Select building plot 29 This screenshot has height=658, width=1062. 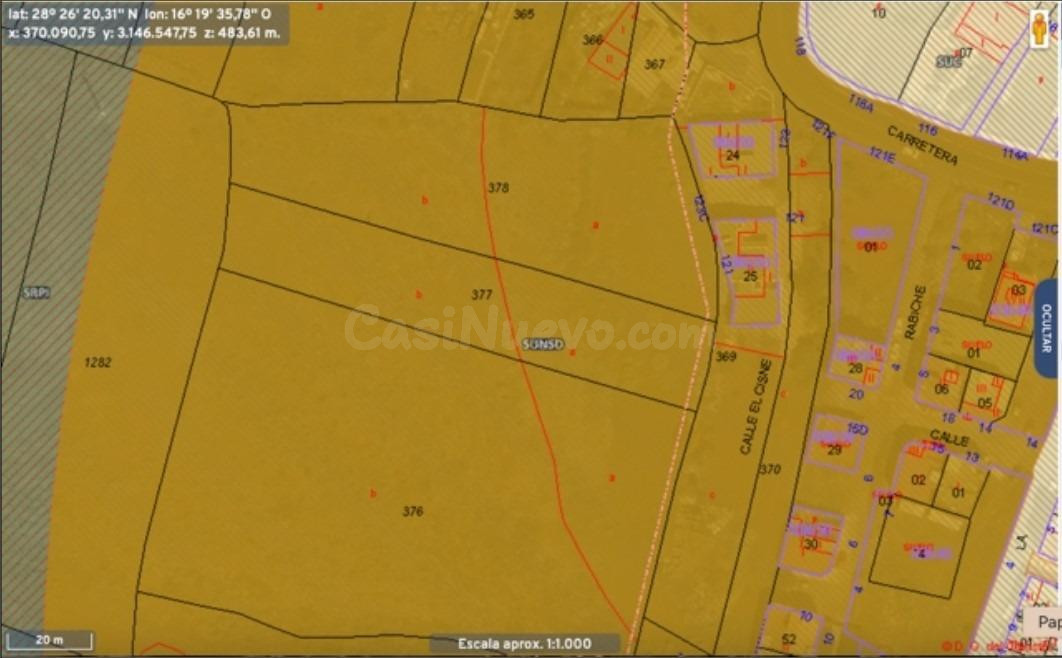pos(834,449)
